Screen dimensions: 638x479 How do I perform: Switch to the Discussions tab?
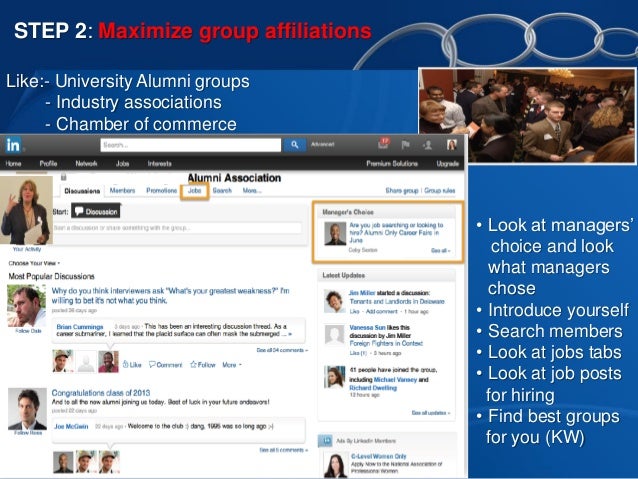(82, 191)
